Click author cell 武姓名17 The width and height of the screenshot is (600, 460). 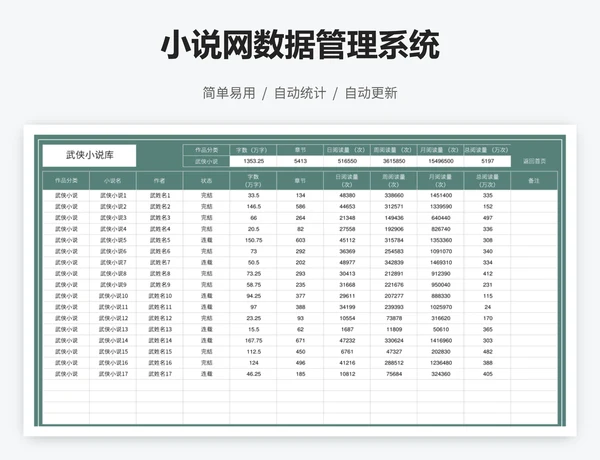click(x=160, y=374)
